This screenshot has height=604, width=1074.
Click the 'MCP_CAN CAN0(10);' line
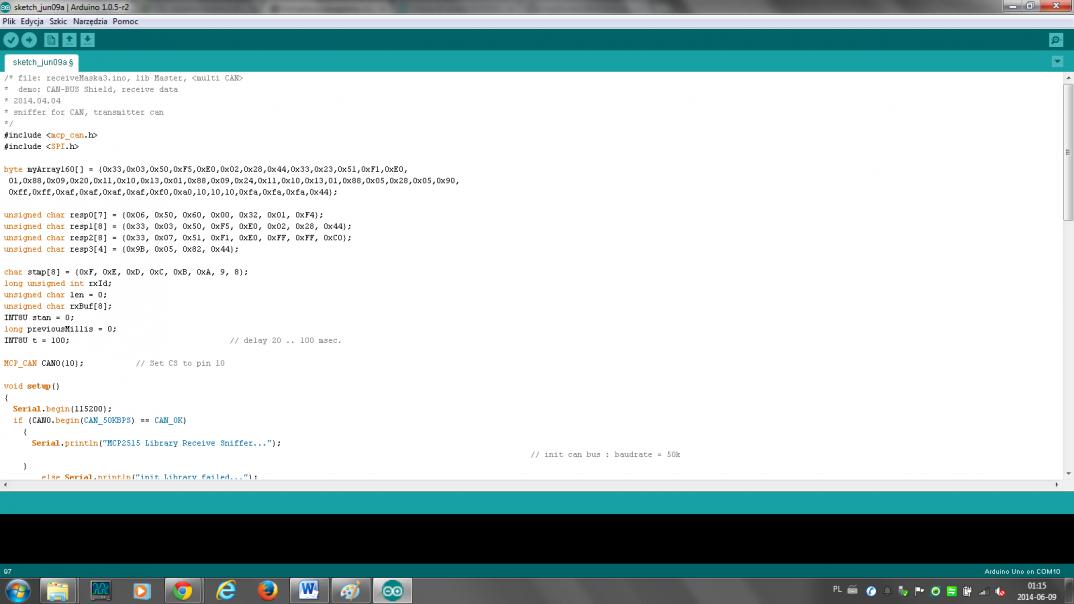44,363
